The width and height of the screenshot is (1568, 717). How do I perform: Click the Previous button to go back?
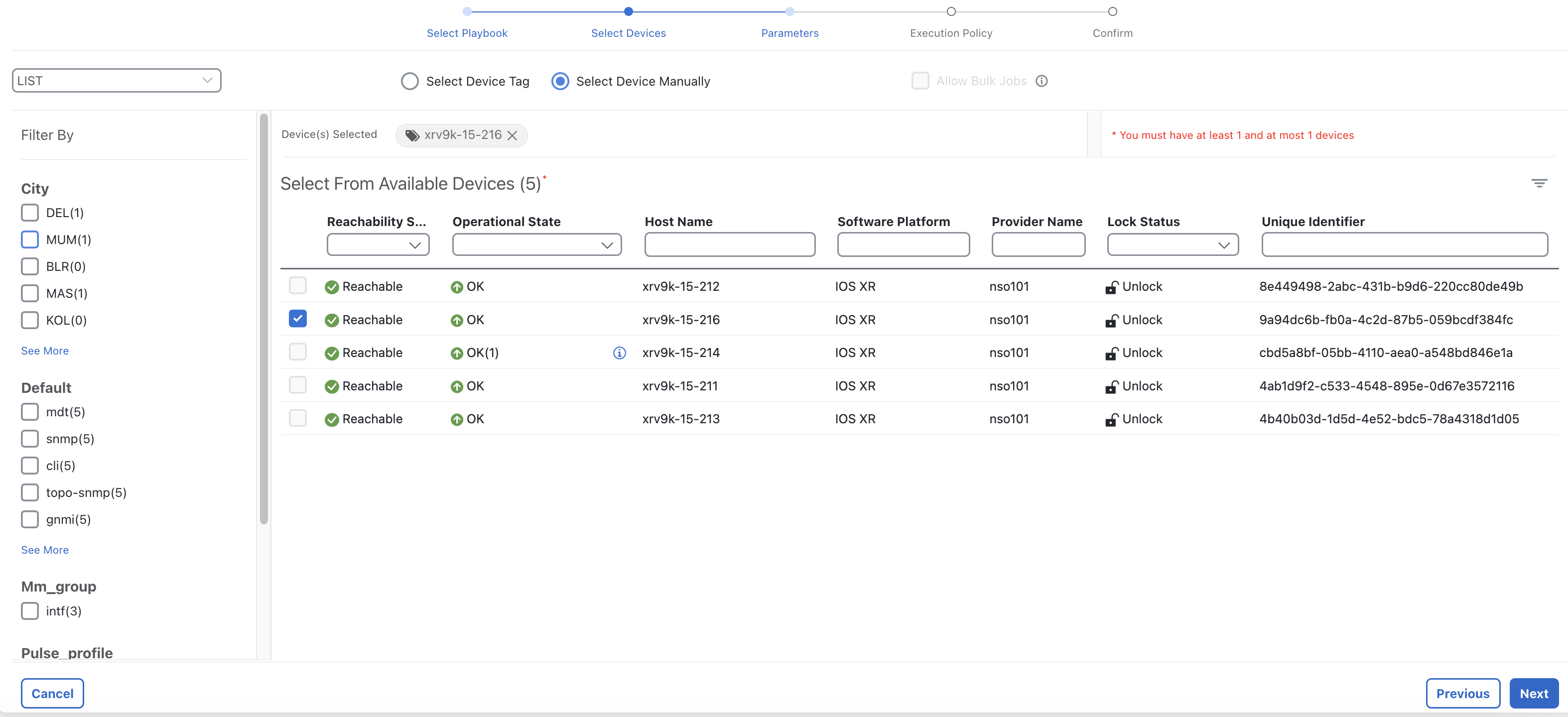[x=1461, y=693]
